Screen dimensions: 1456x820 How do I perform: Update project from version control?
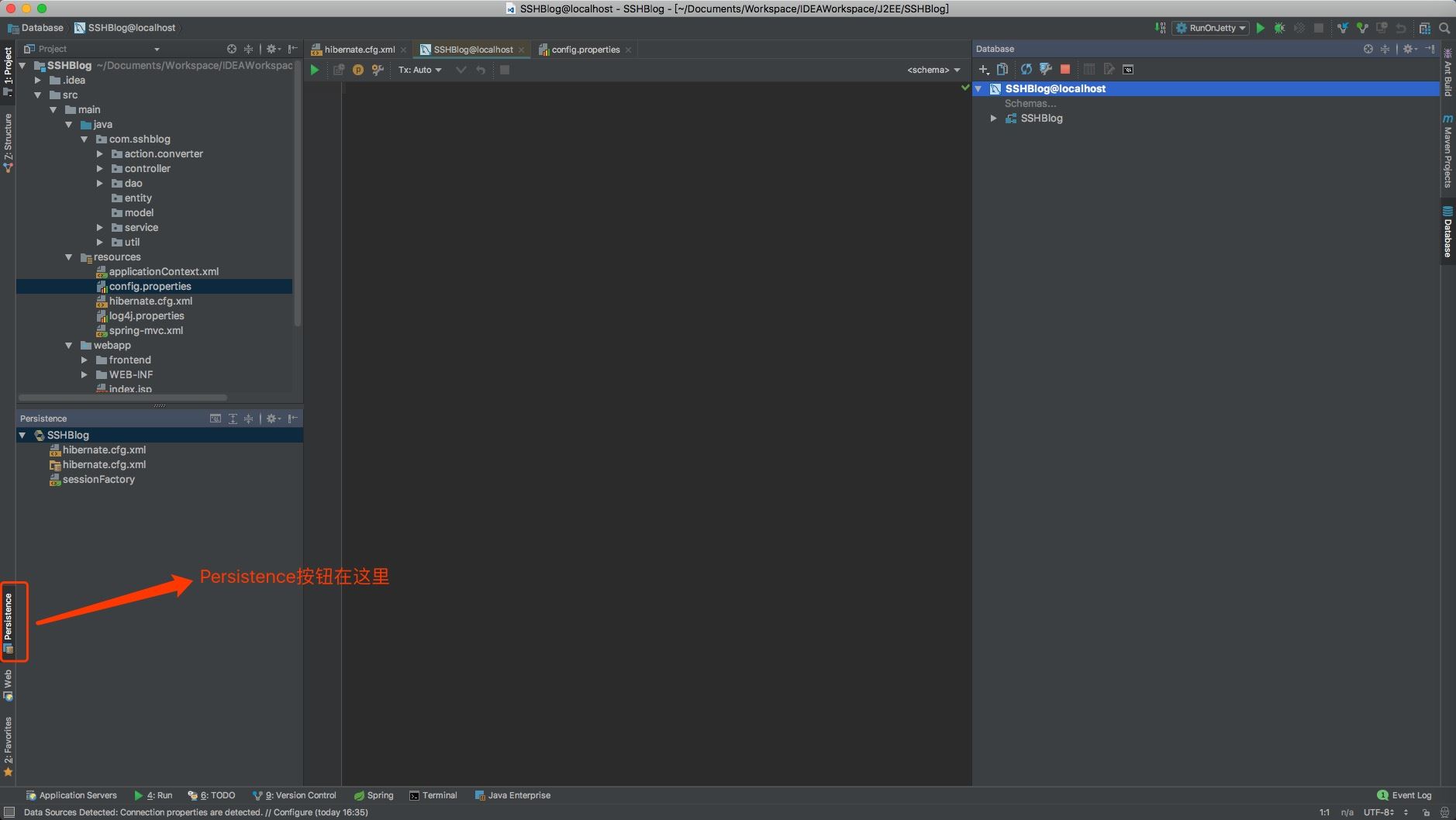[x=1343, y=28]
